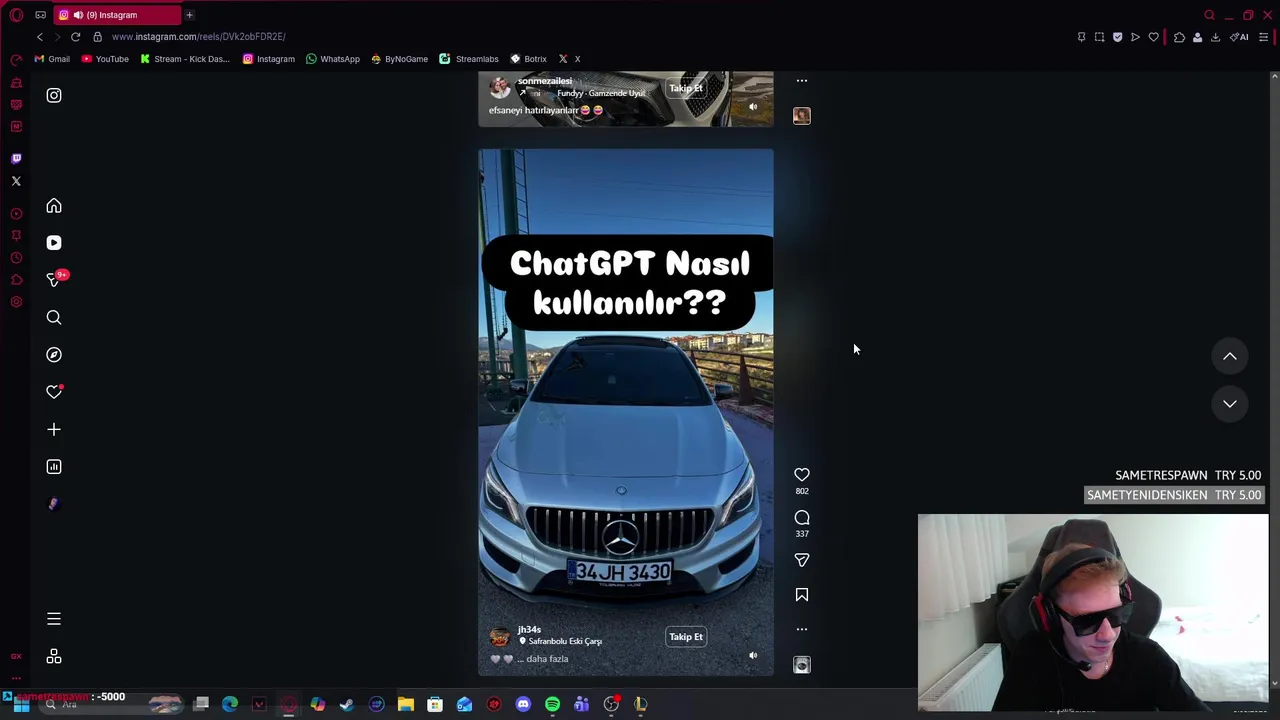Open Spotify from the Windows taskbar
1280x720 pixels.
pos(552,705)
